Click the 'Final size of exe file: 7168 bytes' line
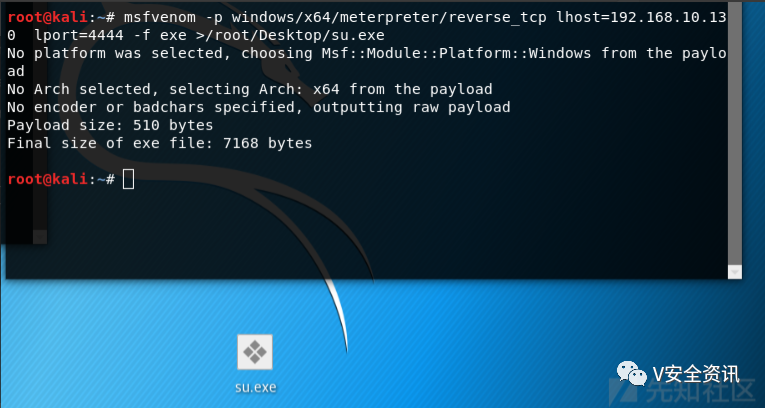The image size is (765, 408). pyautogui.click(x=160, y=143)
